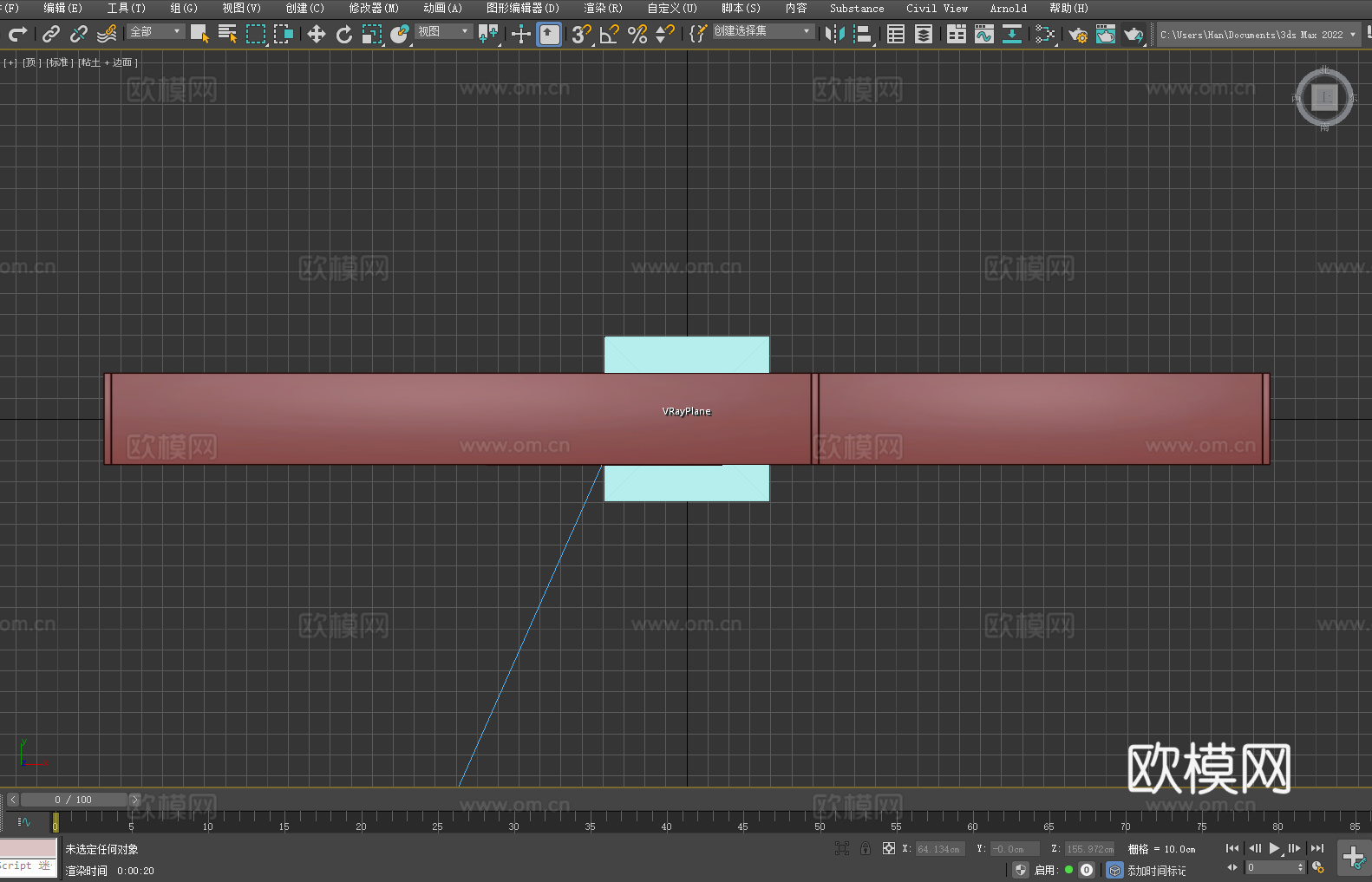The height and width of the screenshot is (882, 1372).
Task: Toggle the Angle Snap button
Action: 610,34
